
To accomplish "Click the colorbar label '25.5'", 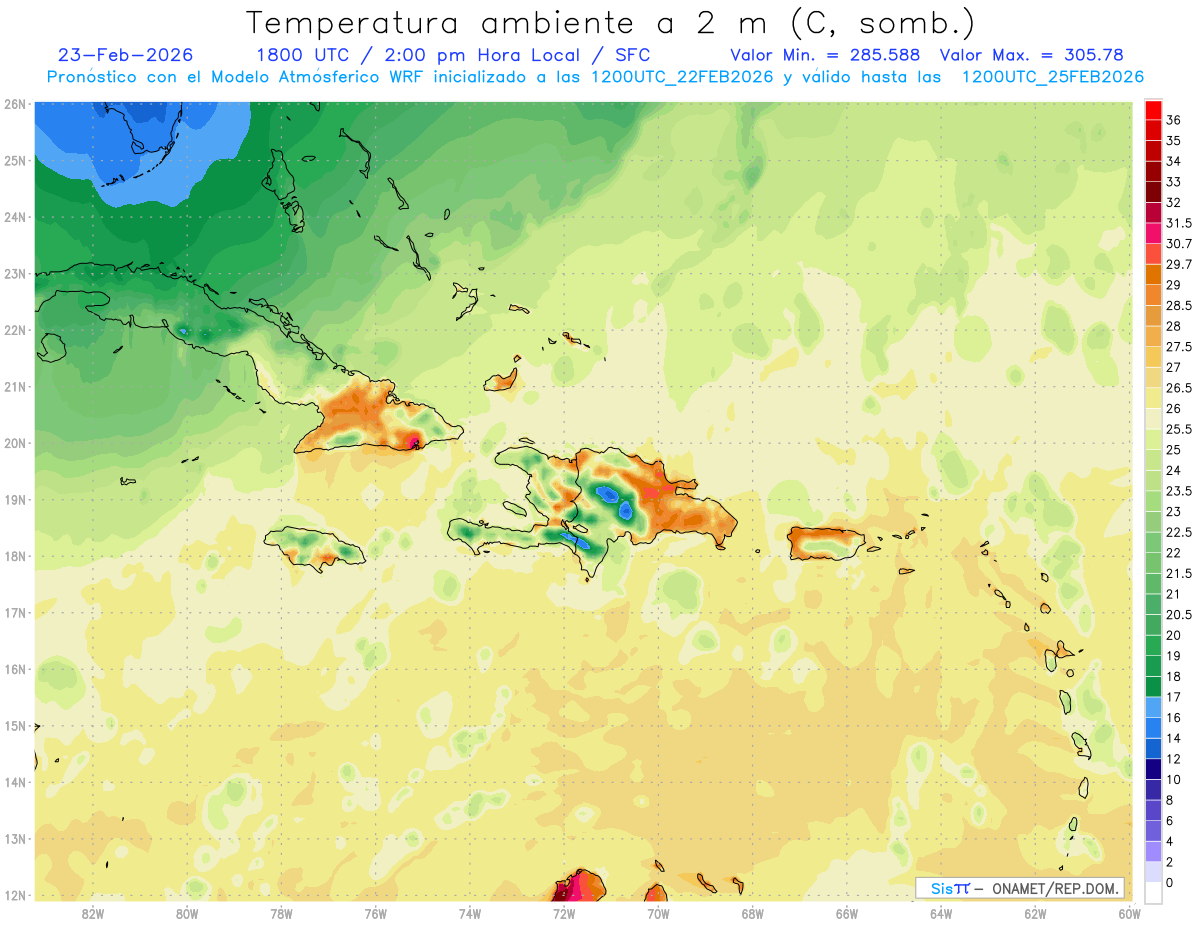I will click(1179, 429).
